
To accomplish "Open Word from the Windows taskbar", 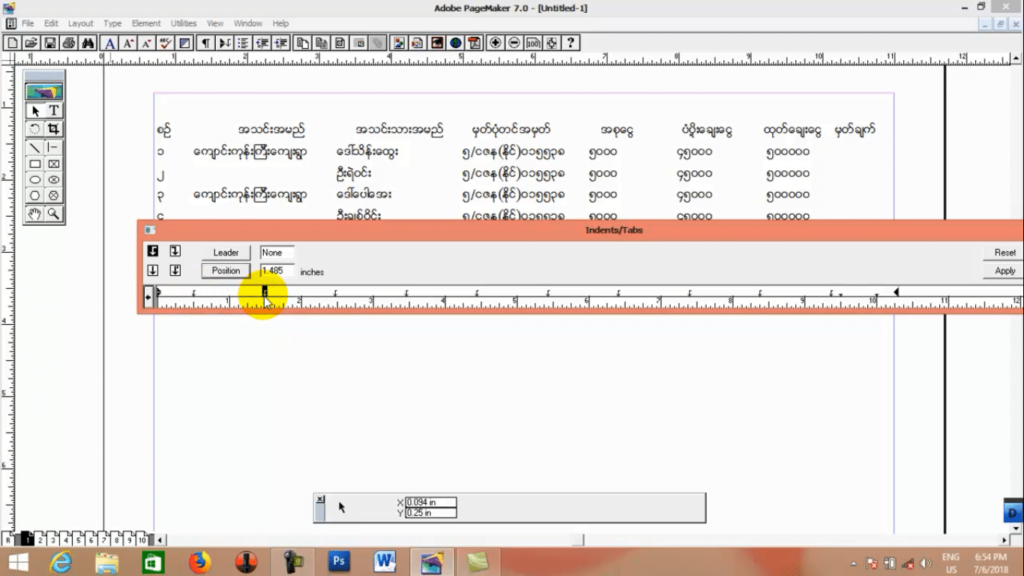I will click(x=385, y=562).
